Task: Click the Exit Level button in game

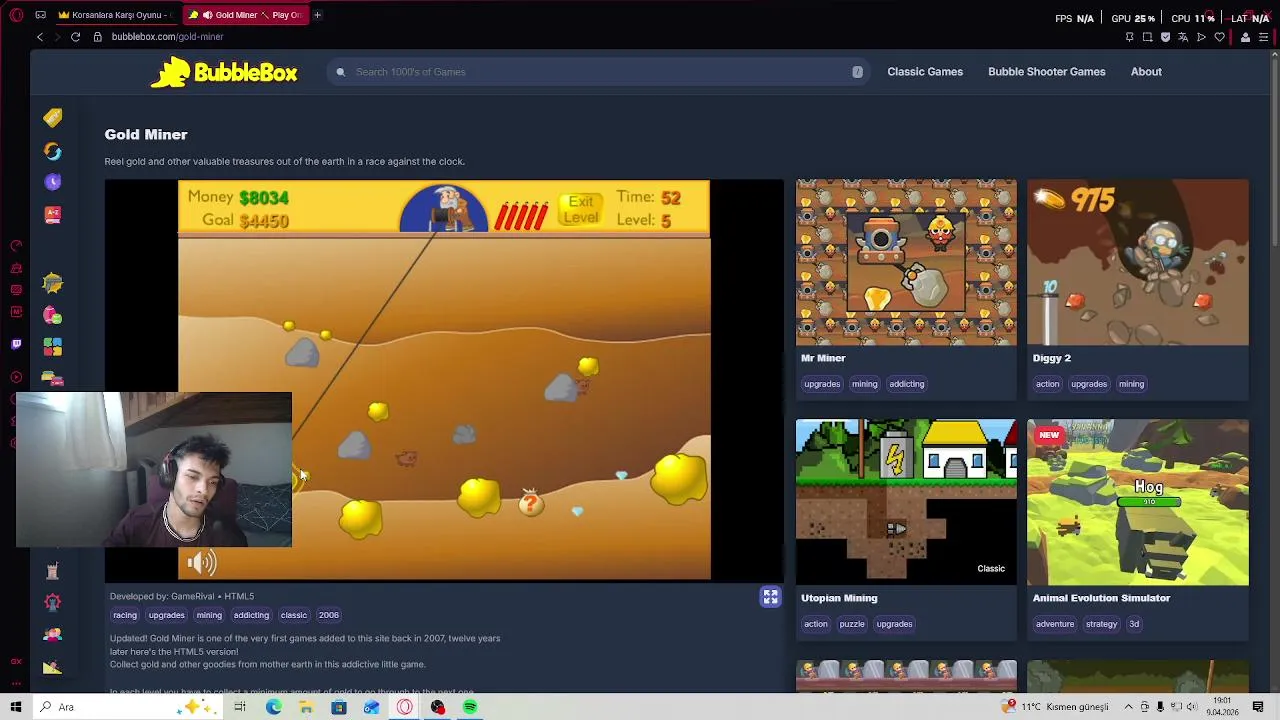Action: click(x=580, y=209)
